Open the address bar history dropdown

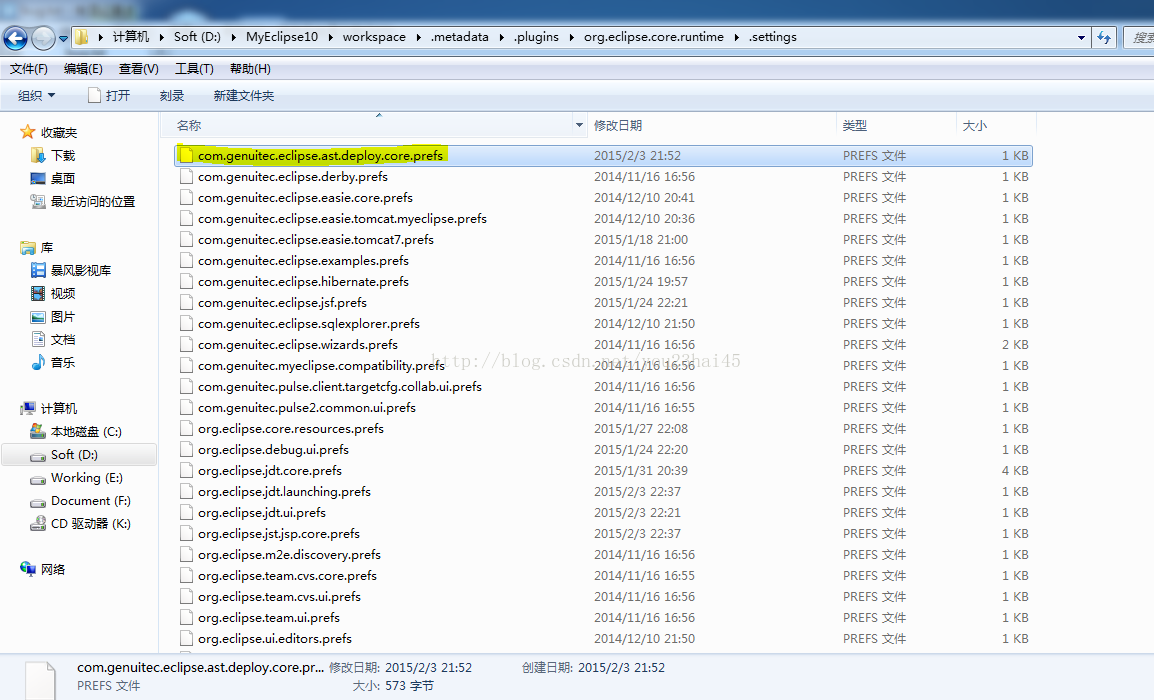1081,38
